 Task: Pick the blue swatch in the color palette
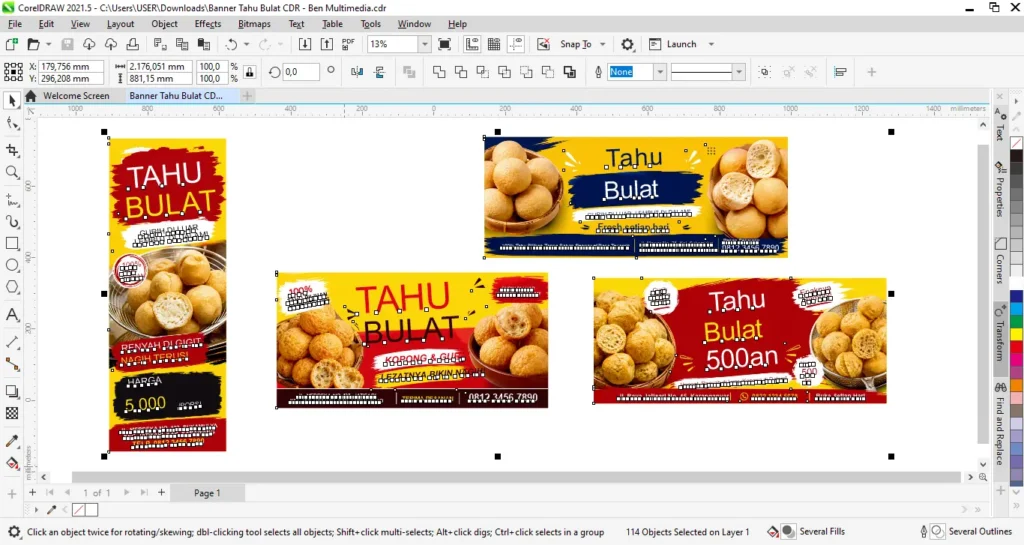pyautogui.click(x=1017, y=297)
